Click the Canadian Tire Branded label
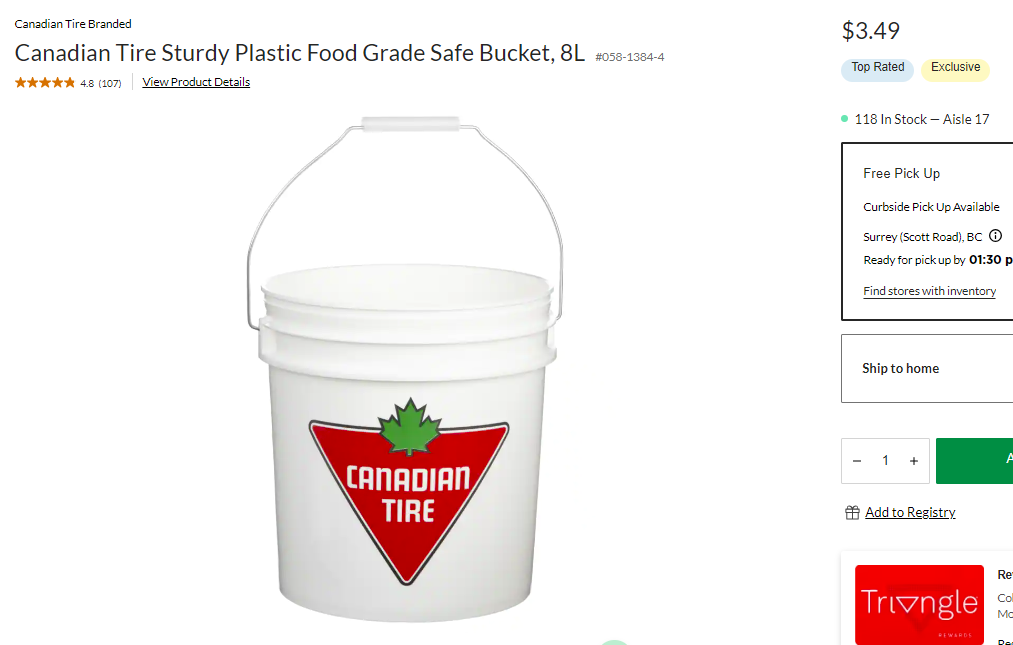1013x645 pixels. [x=73, y=24]
